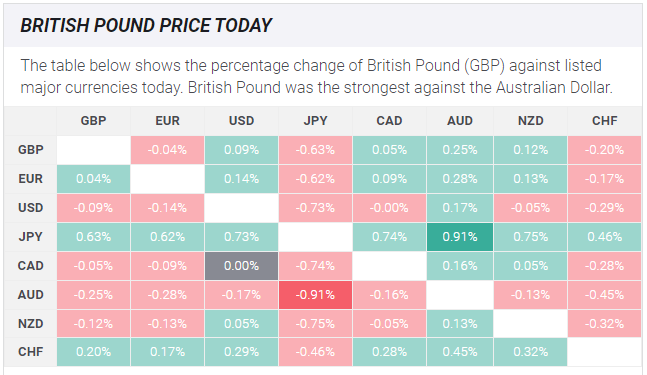Select the USD column header
The height and width of the screenshot is (375, 647).
pyautogui.click(x=241, y=121)
